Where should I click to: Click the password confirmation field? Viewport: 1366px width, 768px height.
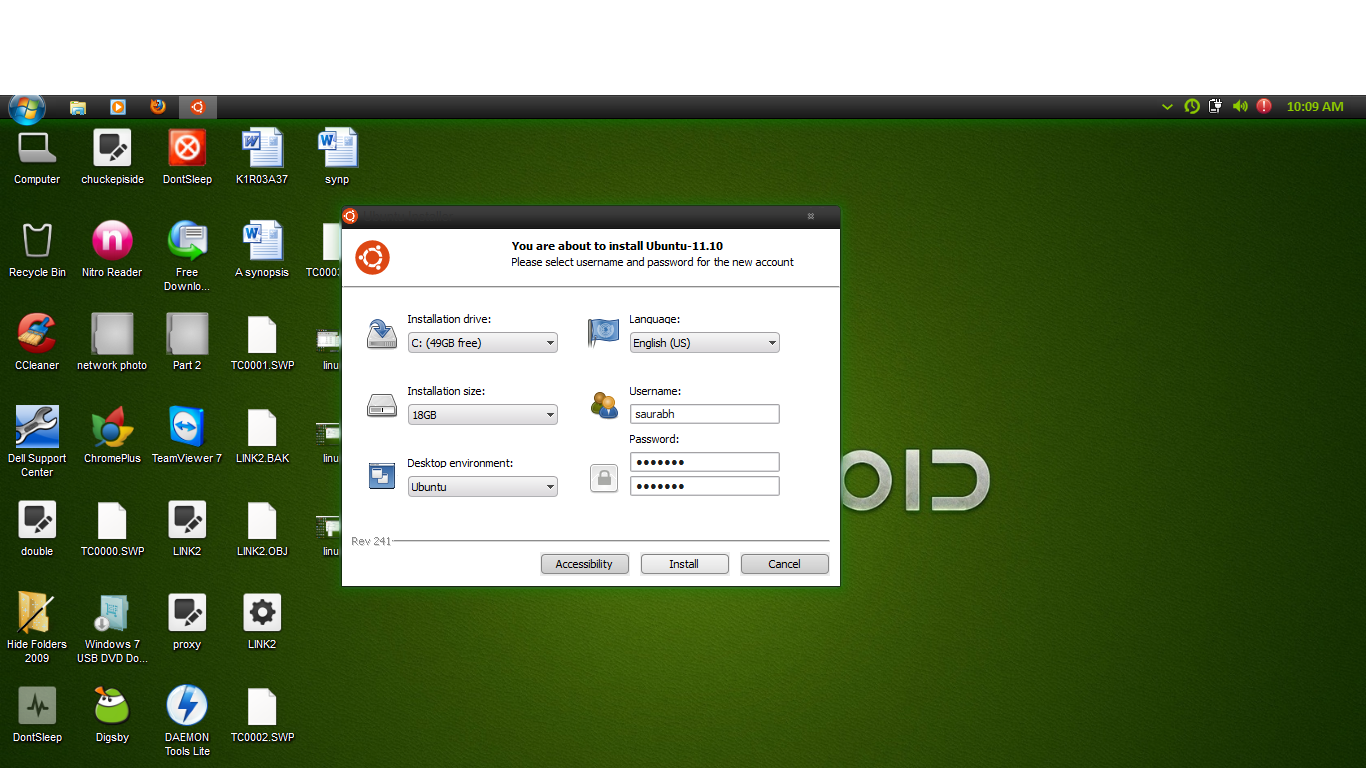click(x=704, y=486)
